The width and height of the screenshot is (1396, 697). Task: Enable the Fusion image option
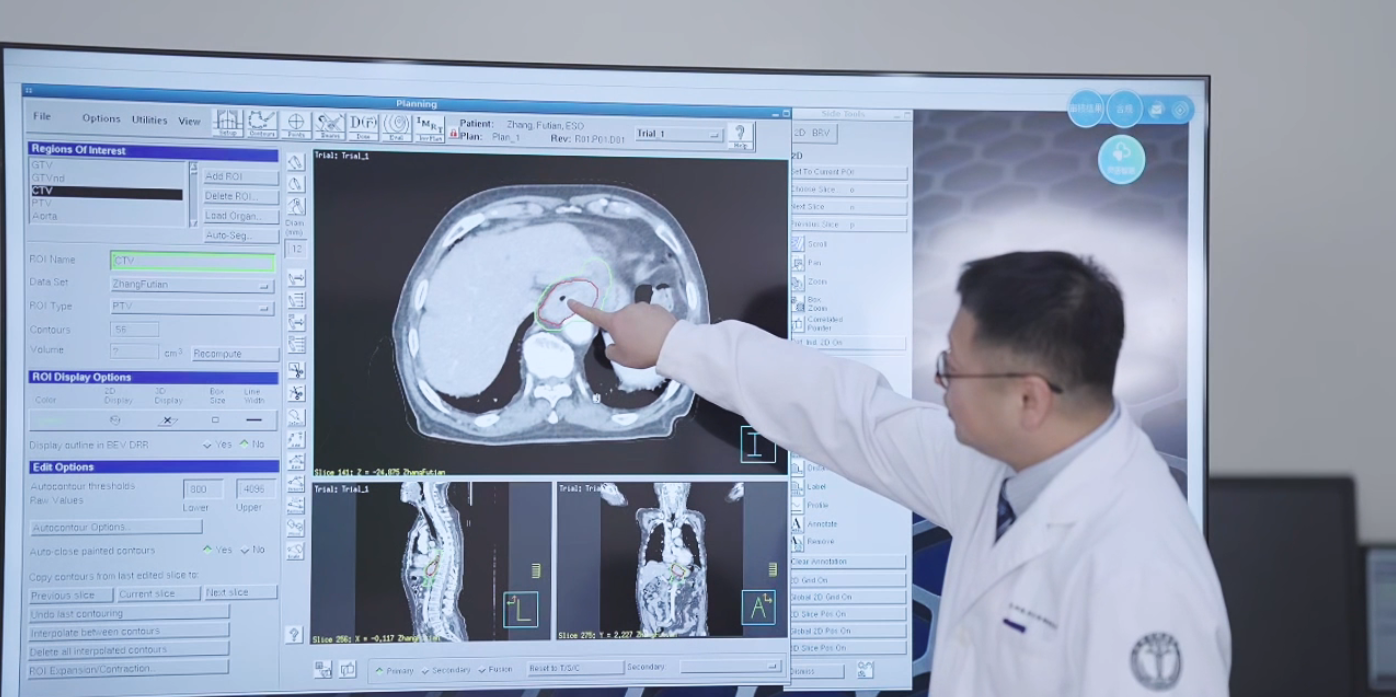pos(482,670)
